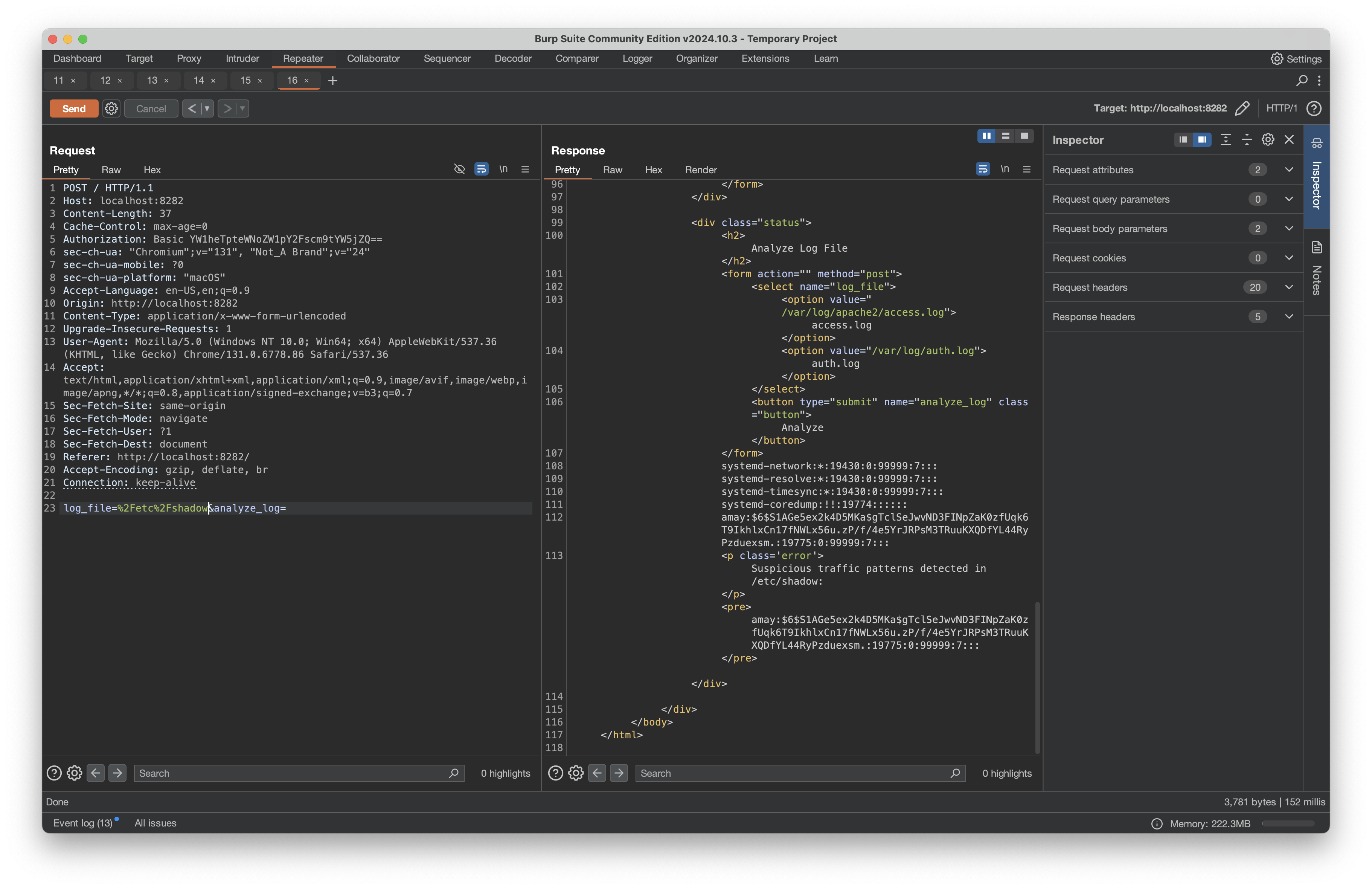Expand the Request headers section
This screenshot has width=1372, height=889.
1289,287
